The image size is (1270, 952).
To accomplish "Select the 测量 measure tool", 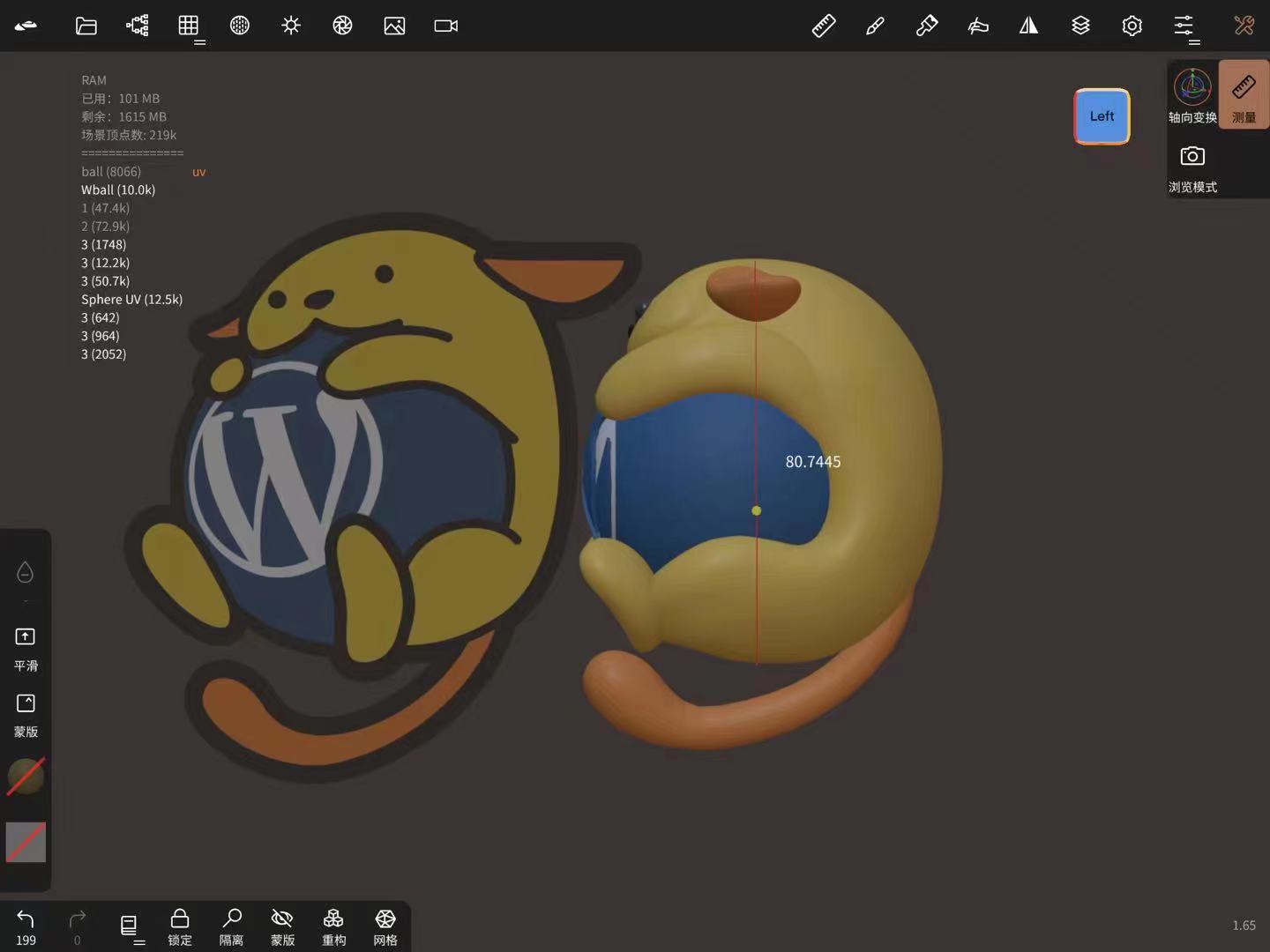I will (1244, 95).
